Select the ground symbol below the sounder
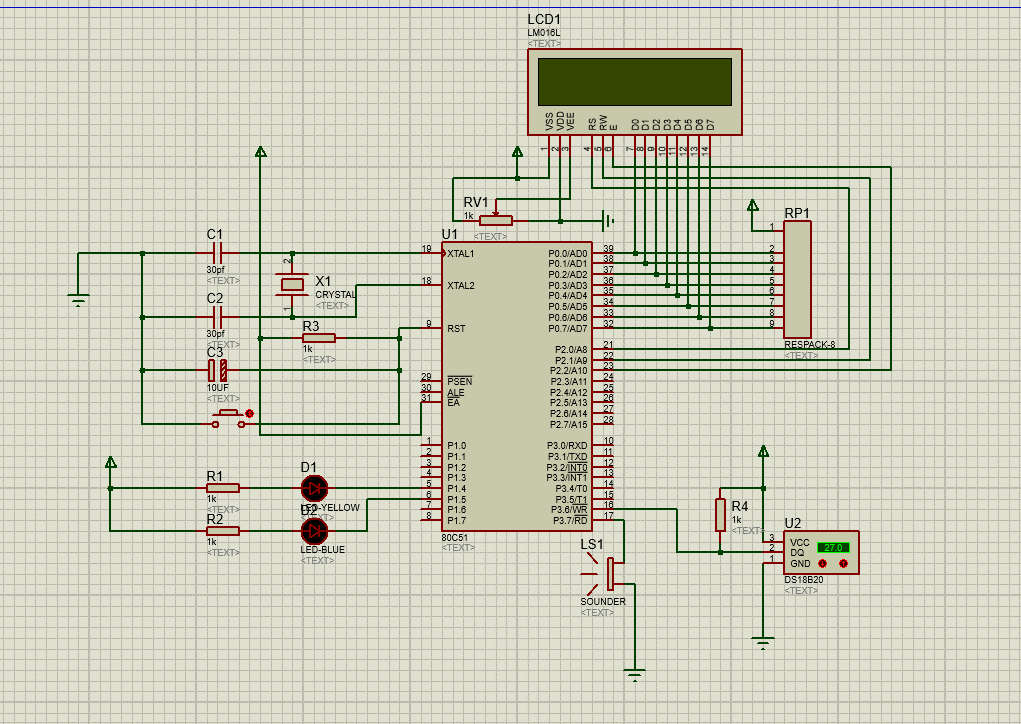This screenshot has width=1021, height=724. [x=634, y=675]
